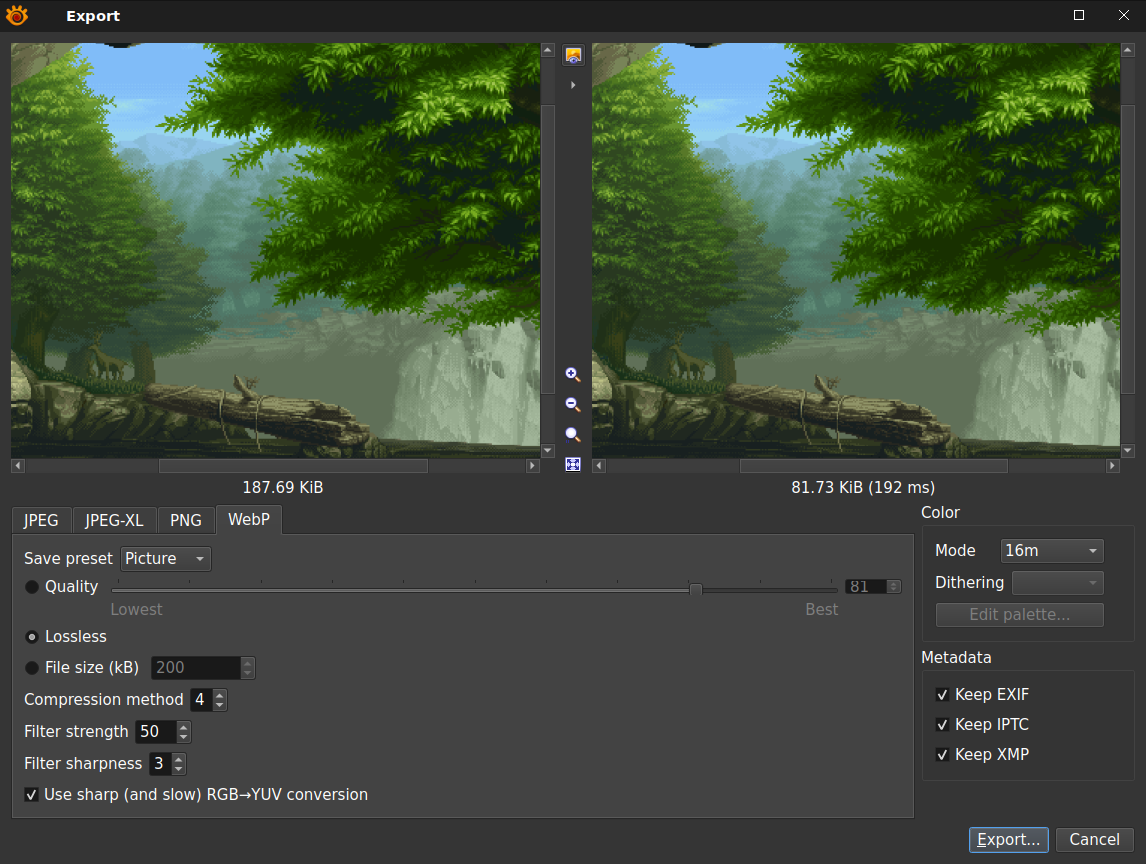Click the Metadata section heading

pyautogui.click(x=956, y=658)
